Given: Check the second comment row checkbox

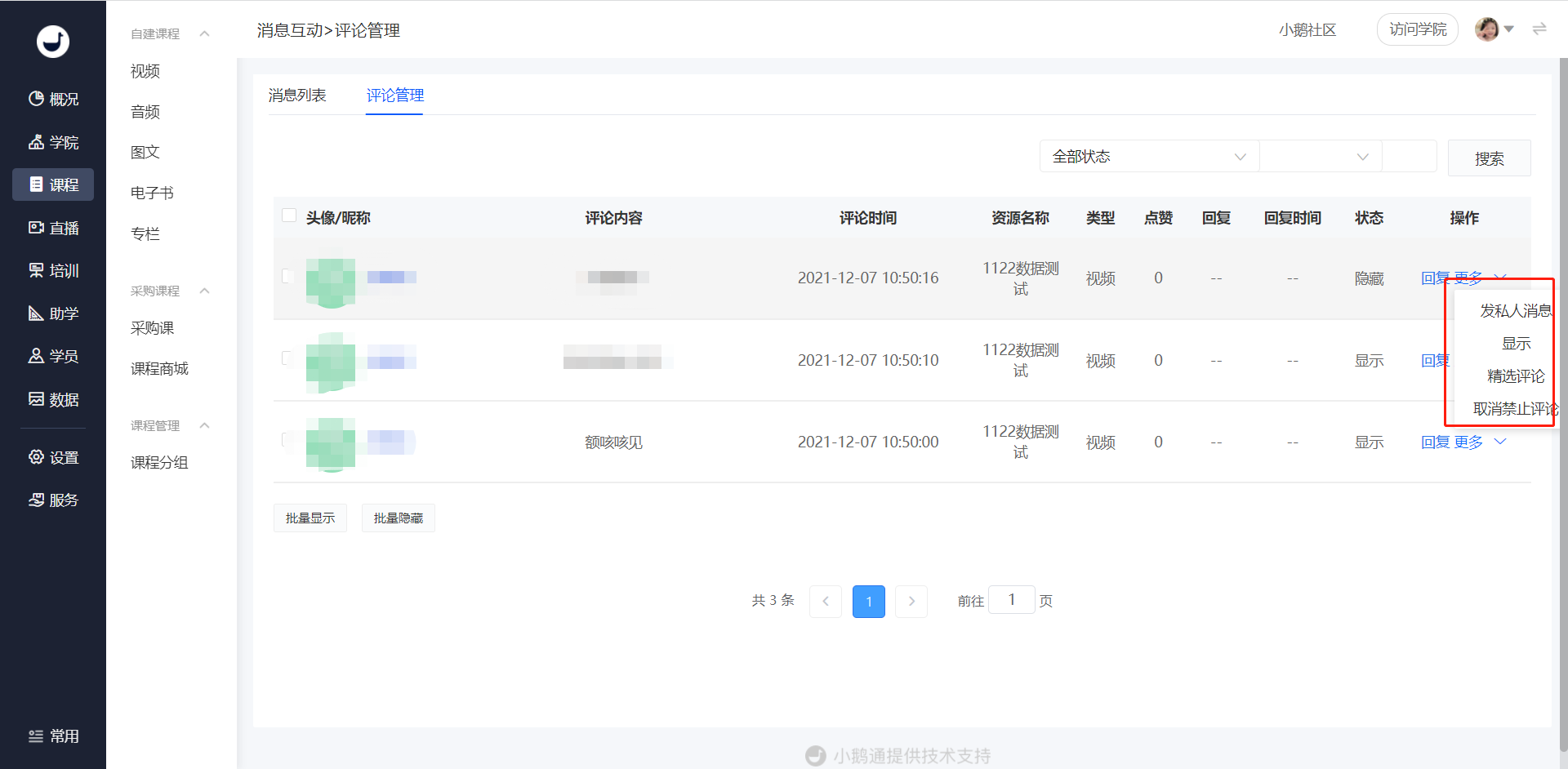Looking at the screenshot, I should click(287, 358).
